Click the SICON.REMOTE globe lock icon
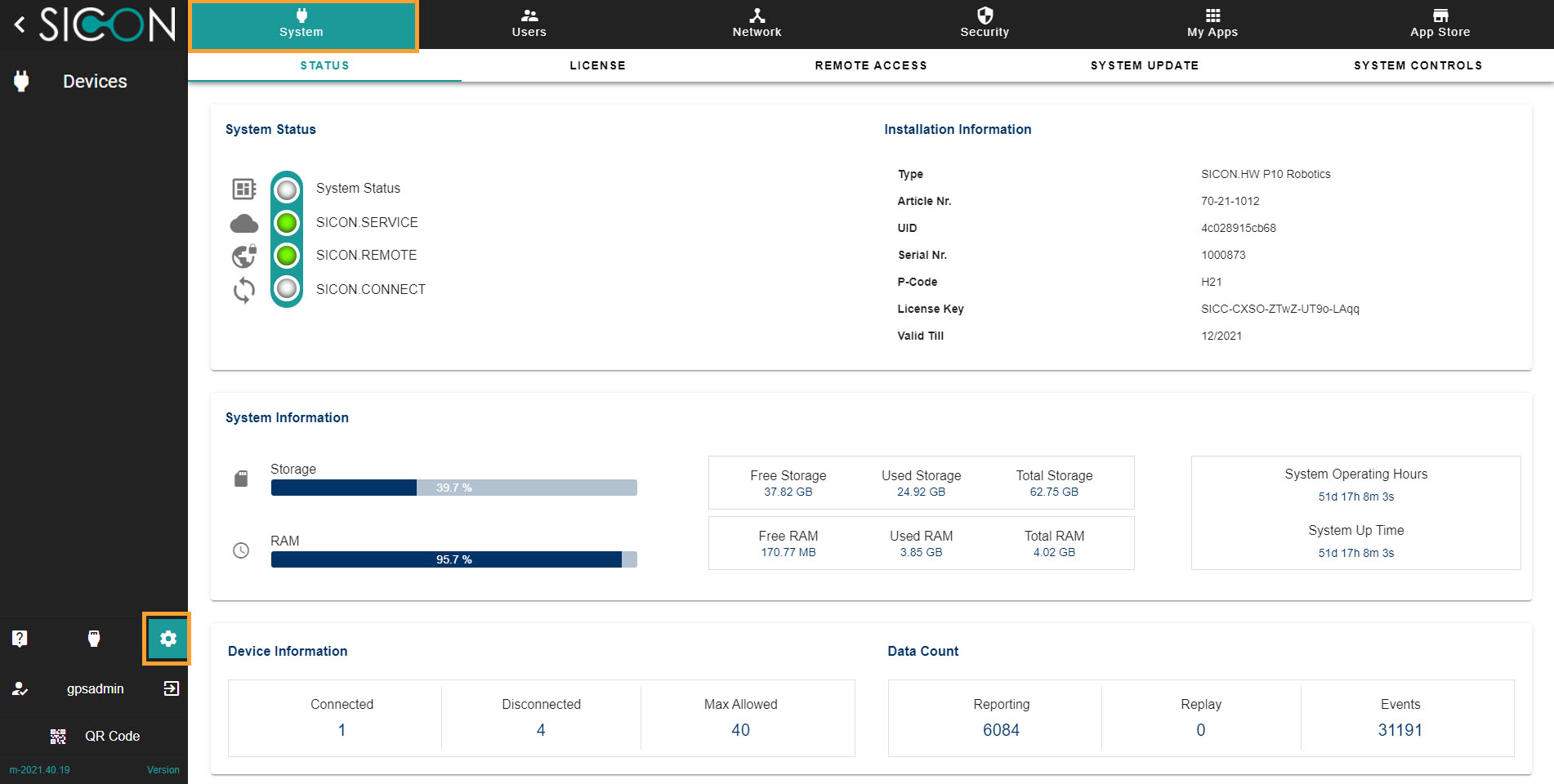The height and width of the screenshot is (784, 1554). tap(243, 256)
